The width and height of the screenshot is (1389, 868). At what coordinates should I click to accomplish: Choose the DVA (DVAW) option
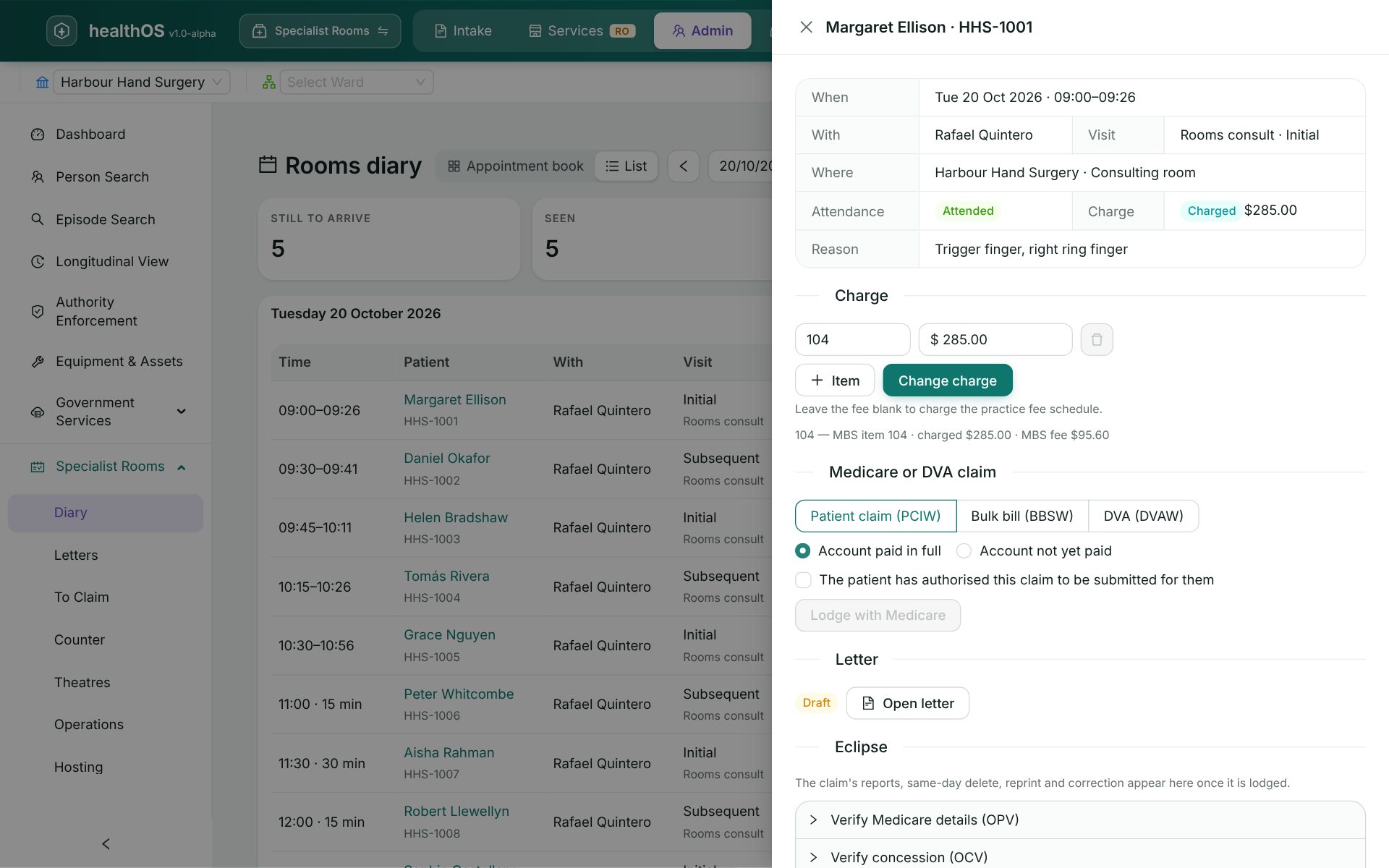pyautogui.click(x=1143, y=516)
